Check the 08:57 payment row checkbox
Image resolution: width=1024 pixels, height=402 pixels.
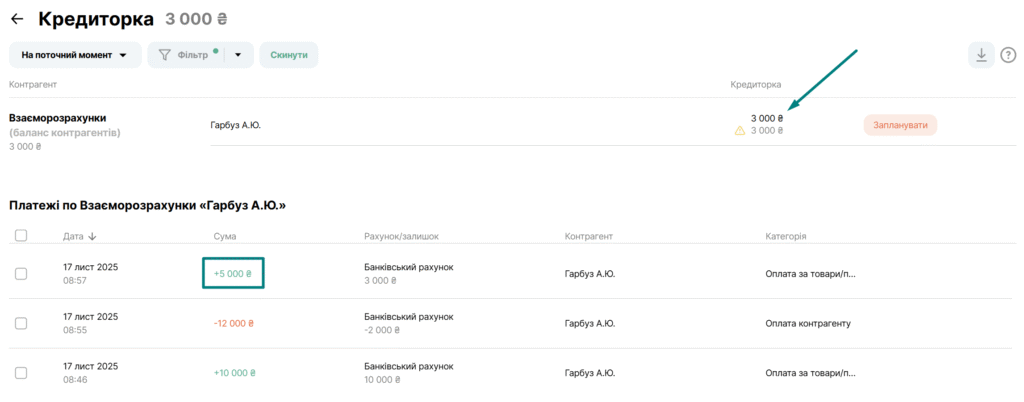[x=21, y=273]
